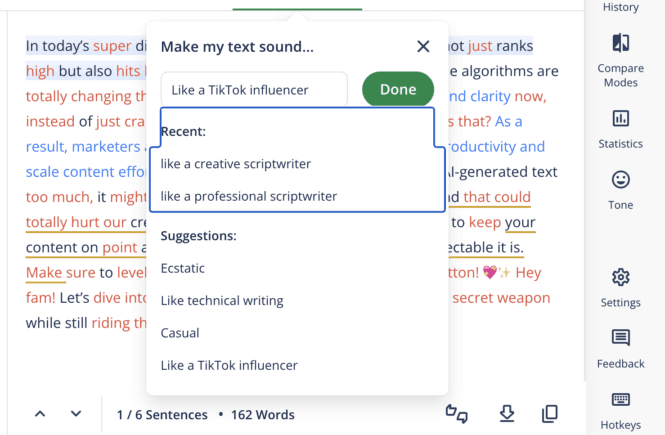Go to next sentence with down arrow
The image size is (665, 435).
[76, 414]
